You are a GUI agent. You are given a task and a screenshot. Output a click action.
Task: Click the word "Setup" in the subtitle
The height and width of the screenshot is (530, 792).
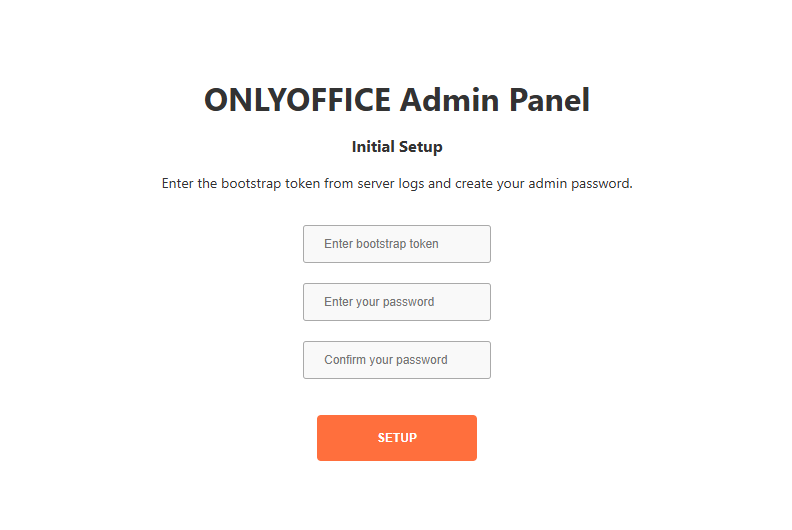tap(421, 147)
